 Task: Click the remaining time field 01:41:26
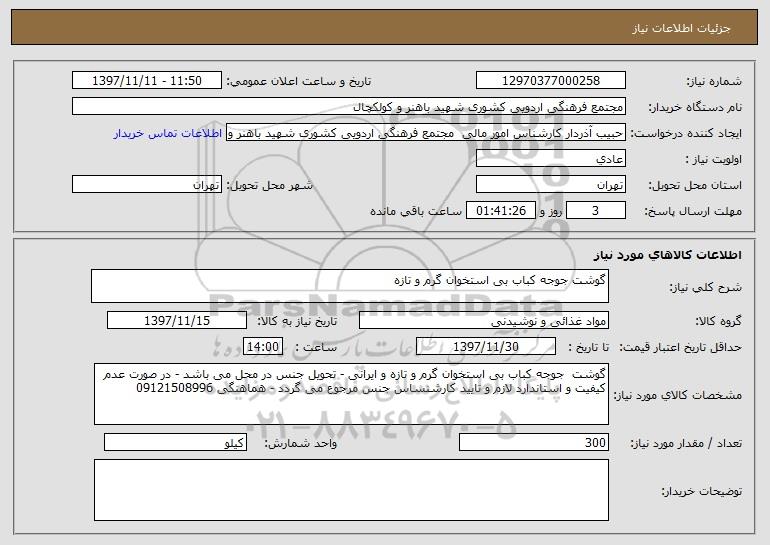(x=500, y=211)
